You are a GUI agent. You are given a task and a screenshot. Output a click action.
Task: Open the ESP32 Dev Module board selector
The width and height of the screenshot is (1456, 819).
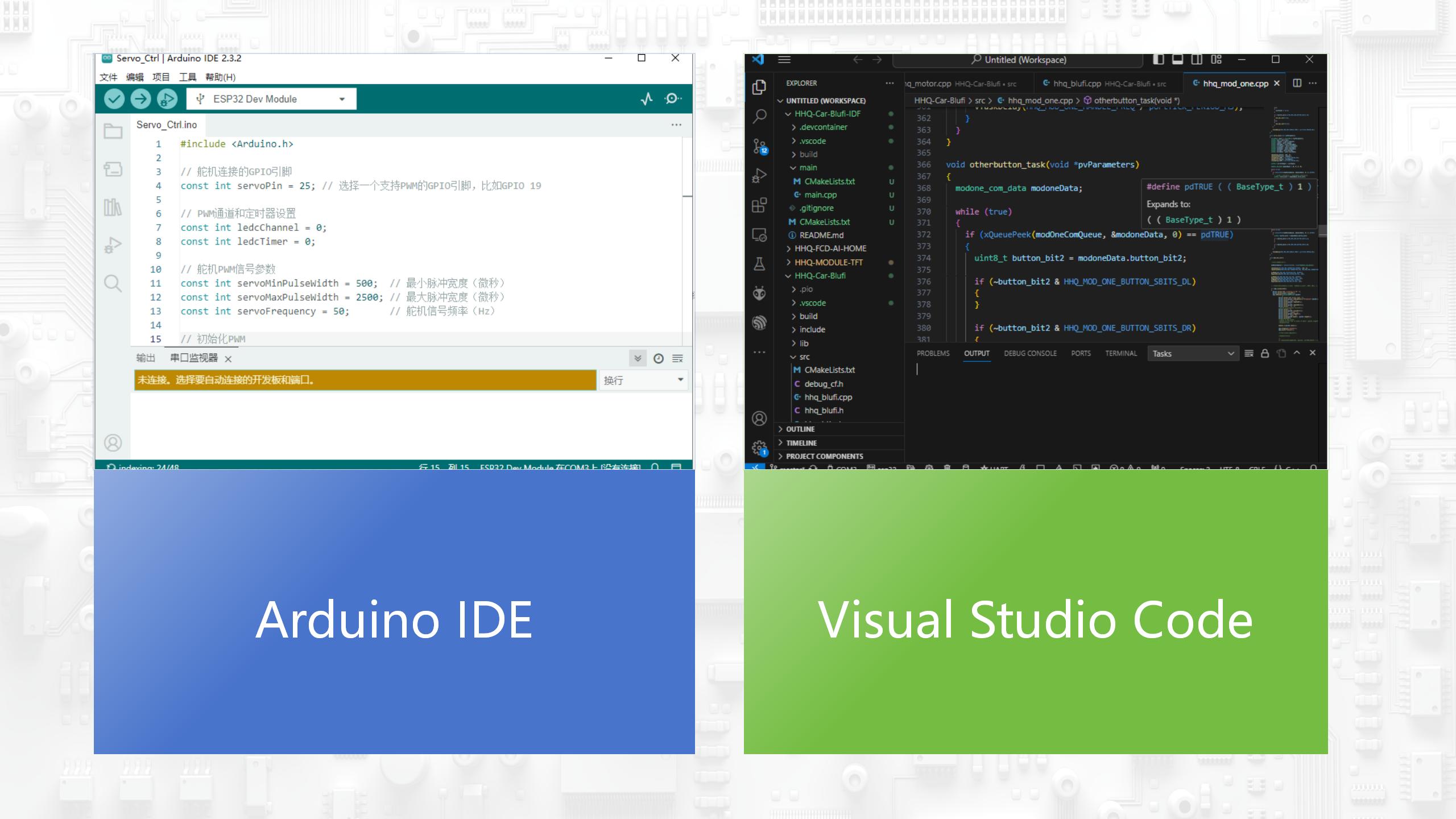coord(271,99)
